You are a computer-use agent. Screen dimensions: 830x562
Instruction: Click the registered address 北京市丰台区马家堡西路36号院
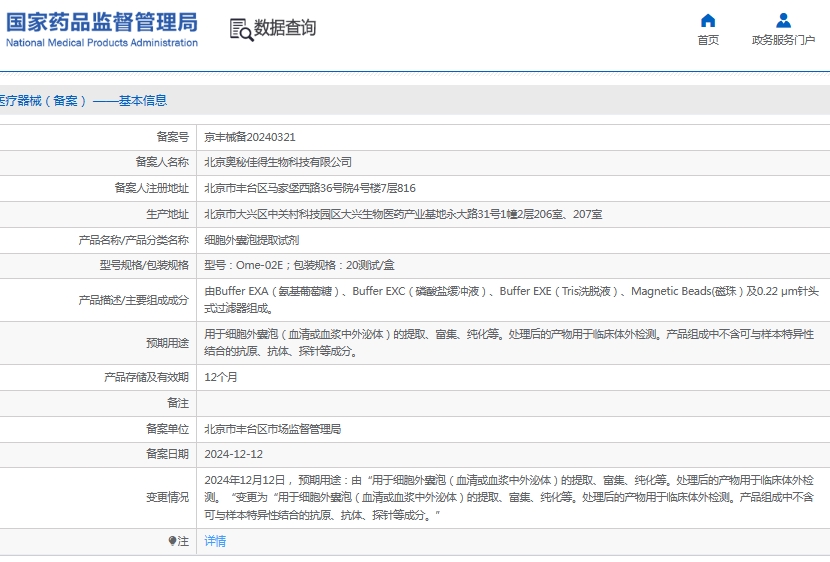[x=310, y=188]
